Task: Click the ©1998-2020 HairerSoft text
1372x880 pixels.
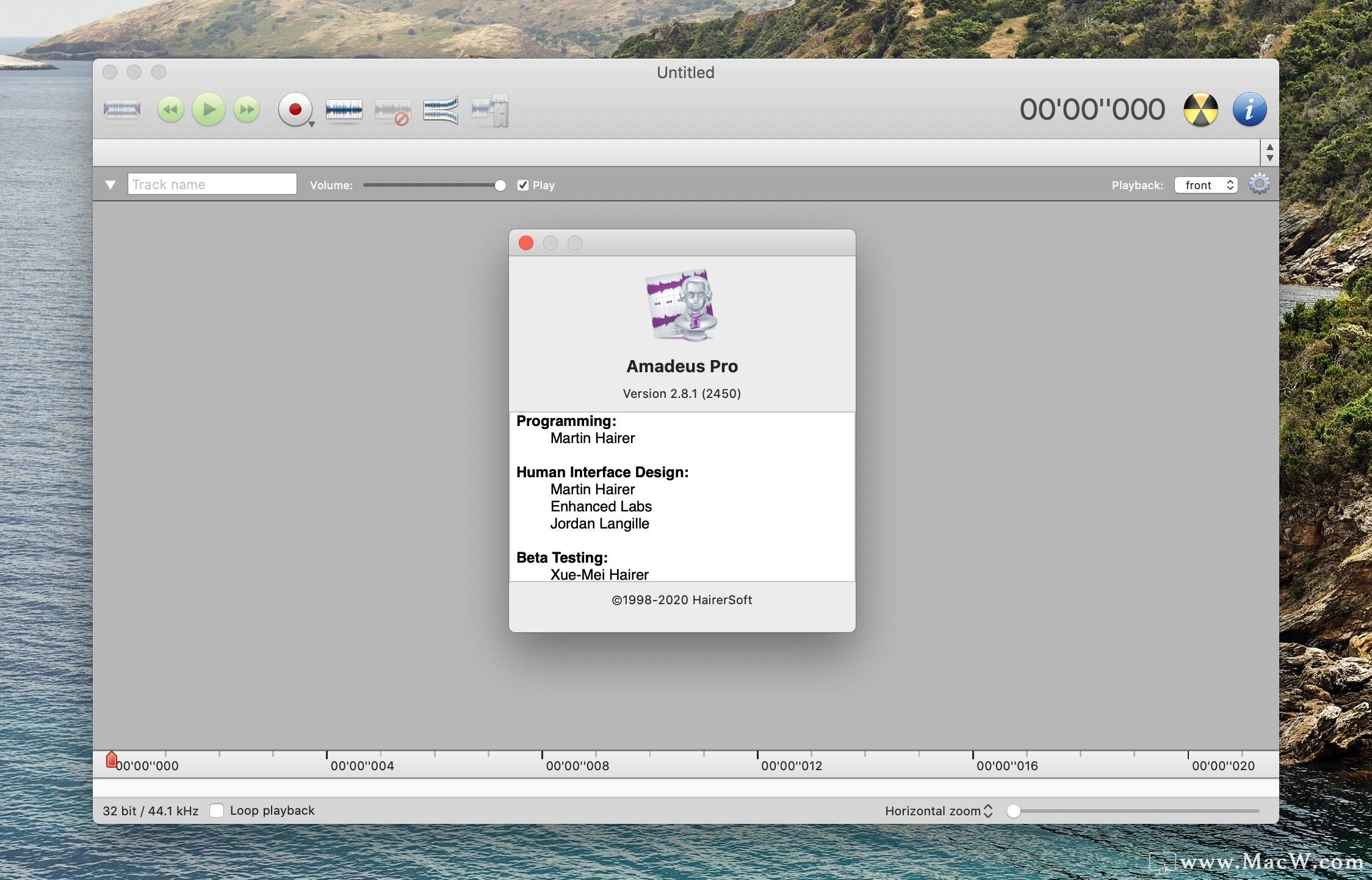Action: click(x=682, y=600)
